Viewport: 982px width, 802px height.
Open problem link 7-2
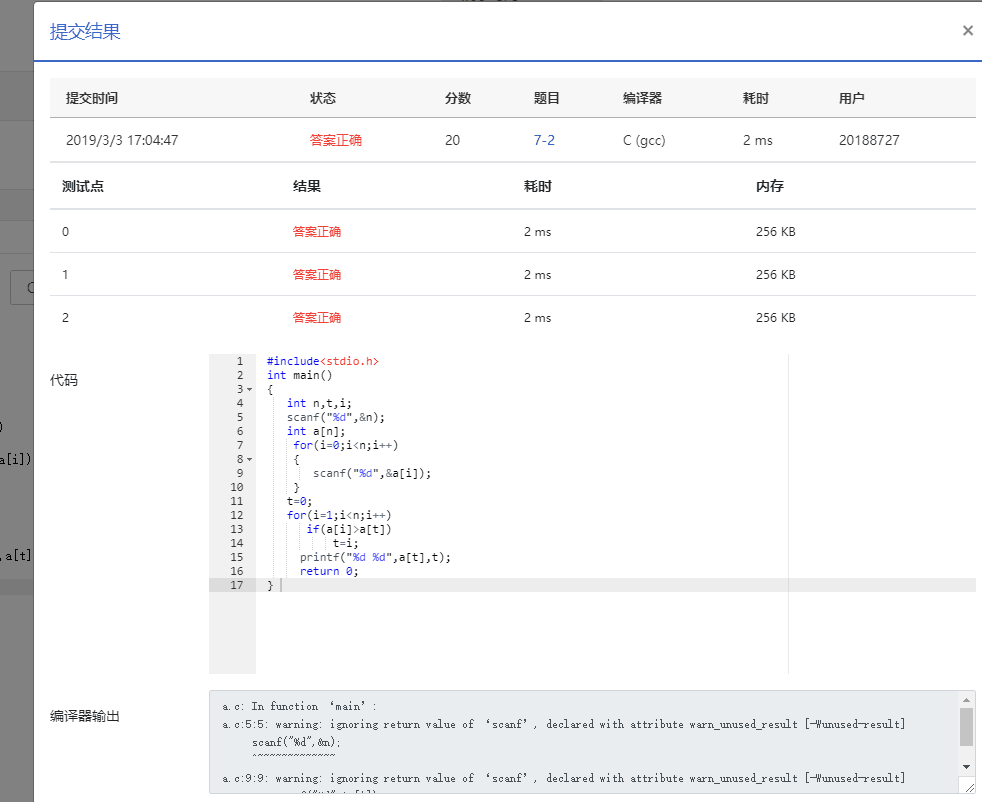click(544, 140)
